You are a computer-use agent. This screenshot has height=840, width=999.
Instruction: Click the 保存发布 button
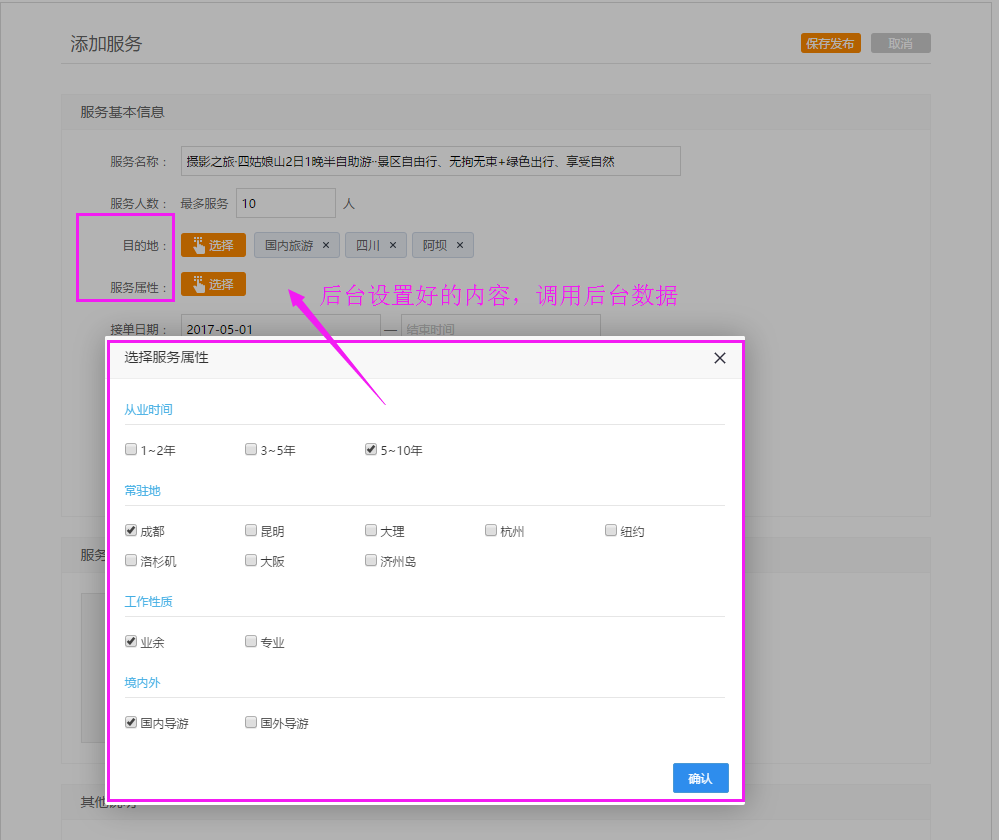point(830,44)
